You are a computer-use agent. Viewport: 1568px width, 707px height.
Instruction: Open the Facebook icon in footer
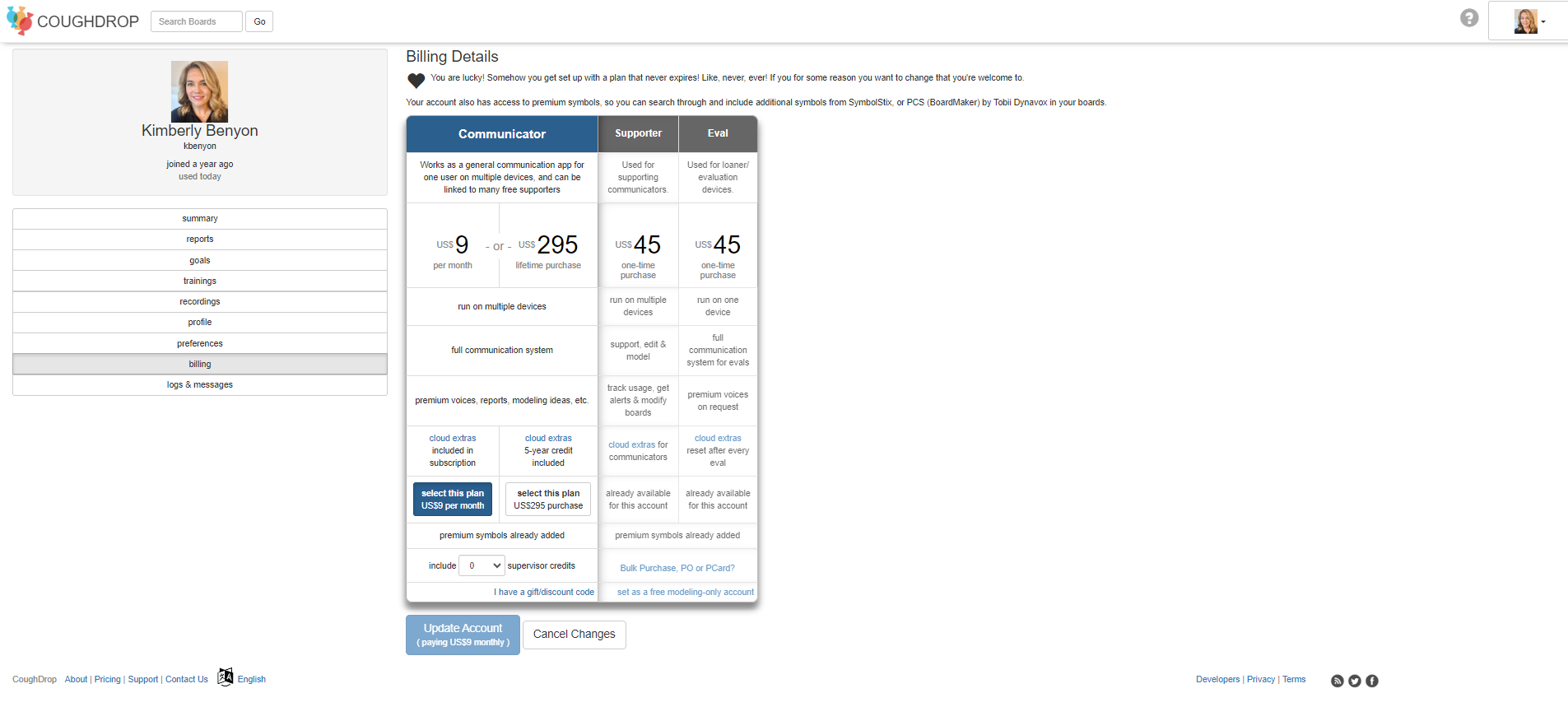(1372, 681)
